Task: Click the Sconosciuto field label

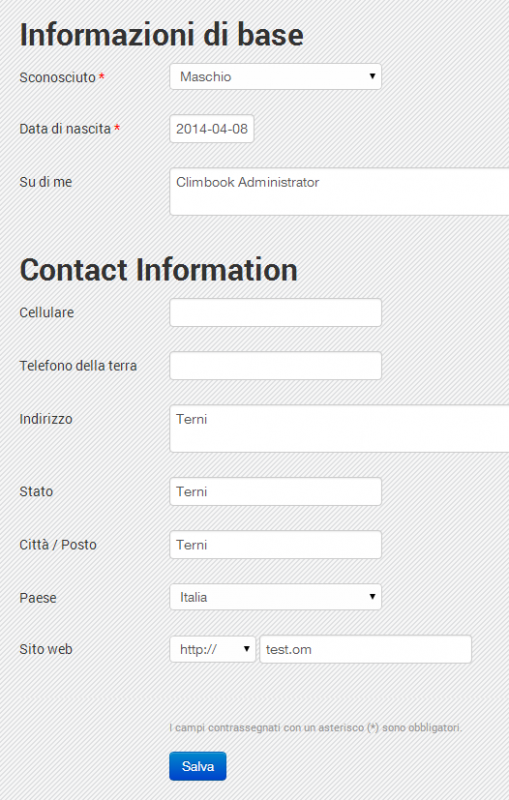Action: tap(58, 78)
